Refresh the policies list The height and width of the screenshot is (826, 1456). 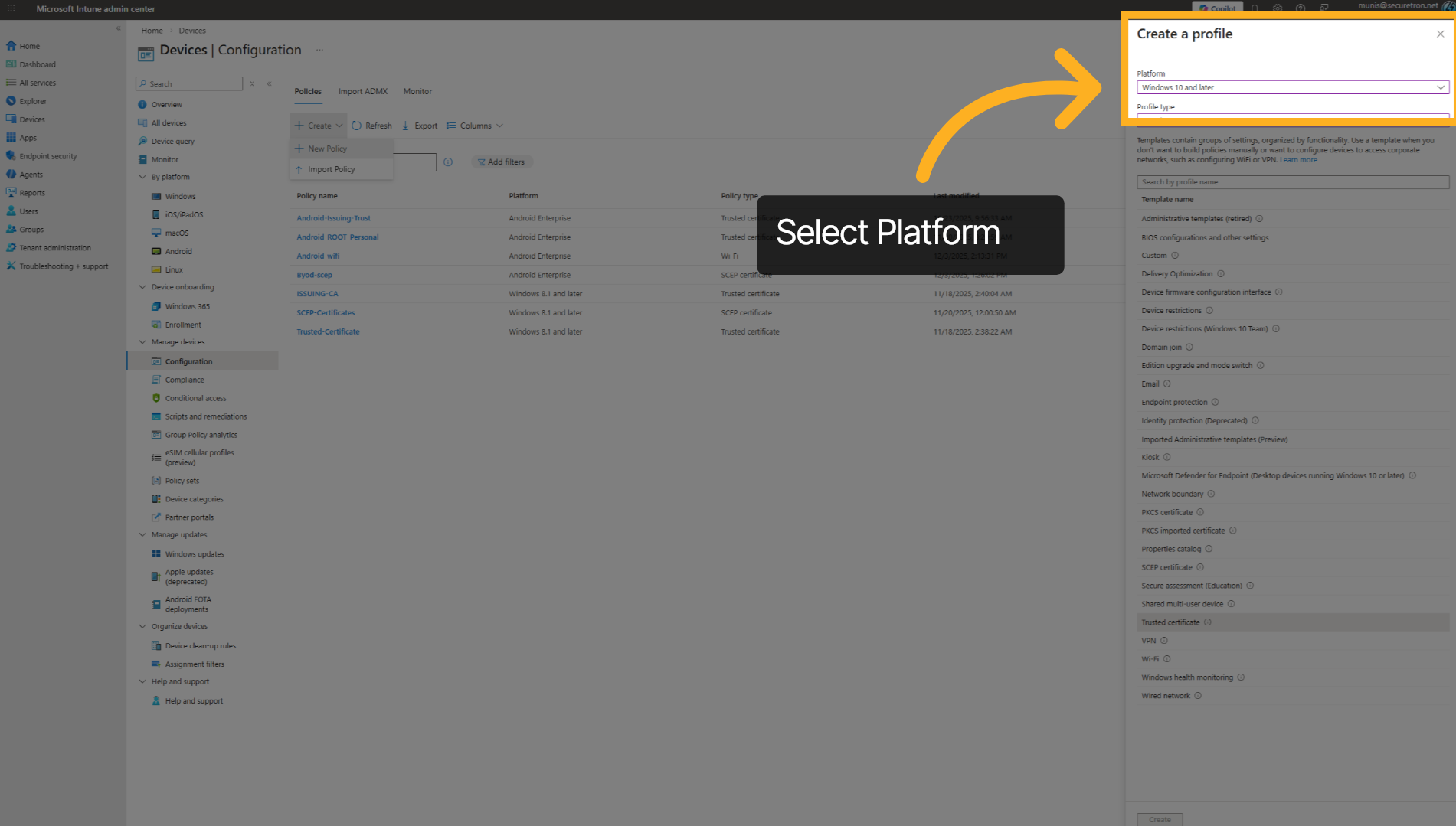pos(371,125)
